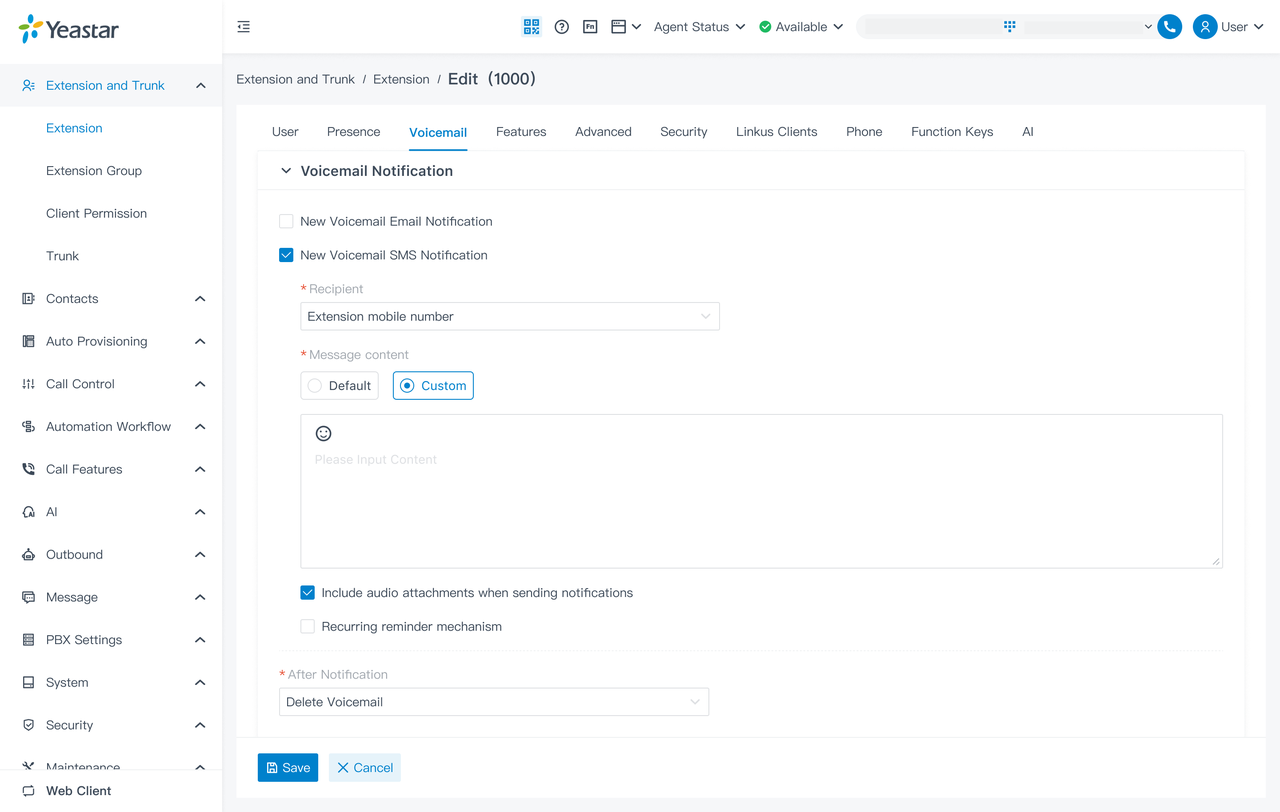The height and width of the screenshot is (812, 1280).
Task: Switch to the Presence tab
Action: [353, 132]
